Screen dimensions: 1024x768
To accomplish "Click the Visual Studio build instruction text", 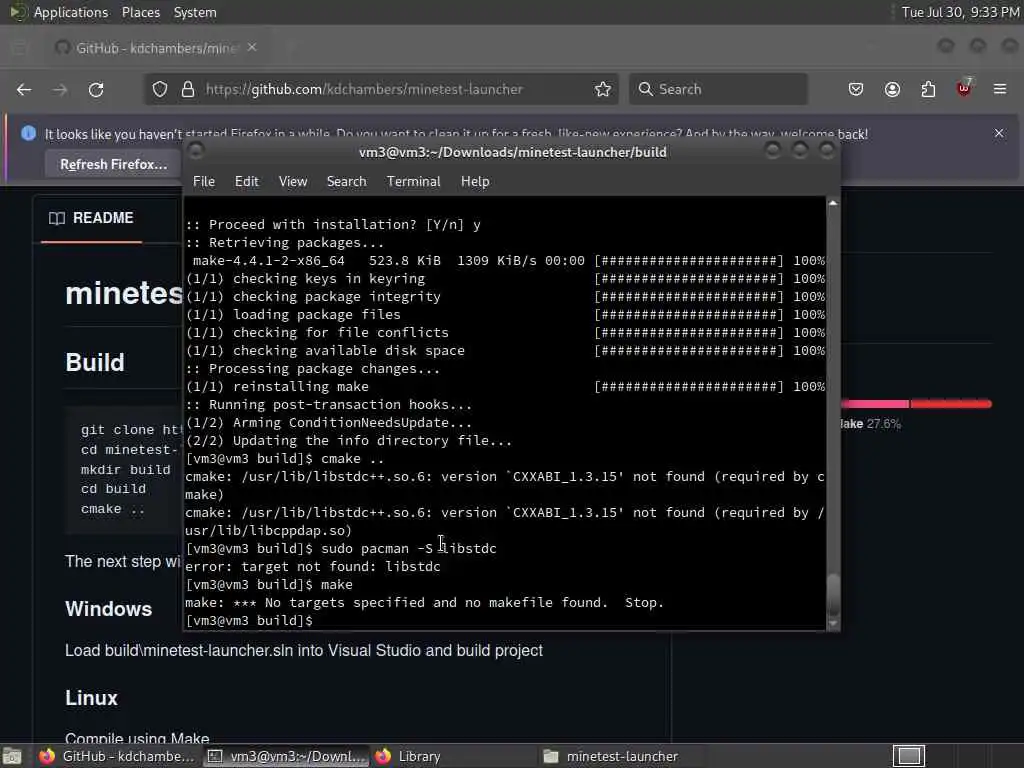I will click(304, 650).
